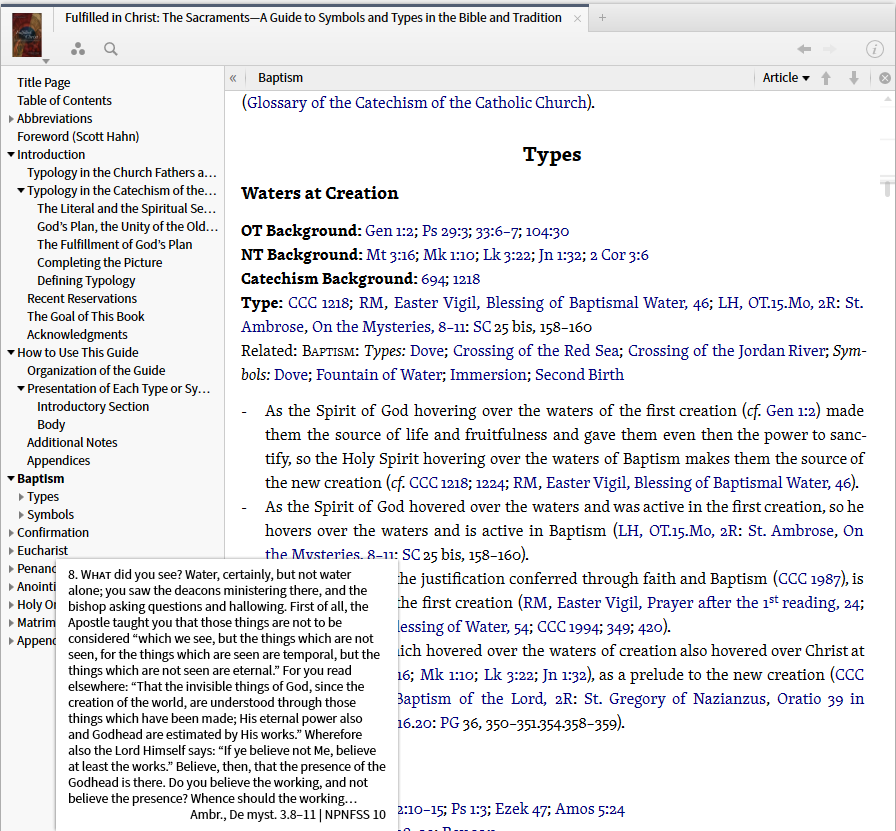The width and height of the screenshot is (896, 831).
Task: Follow Immersion symbol link
Action: [489, 375]
